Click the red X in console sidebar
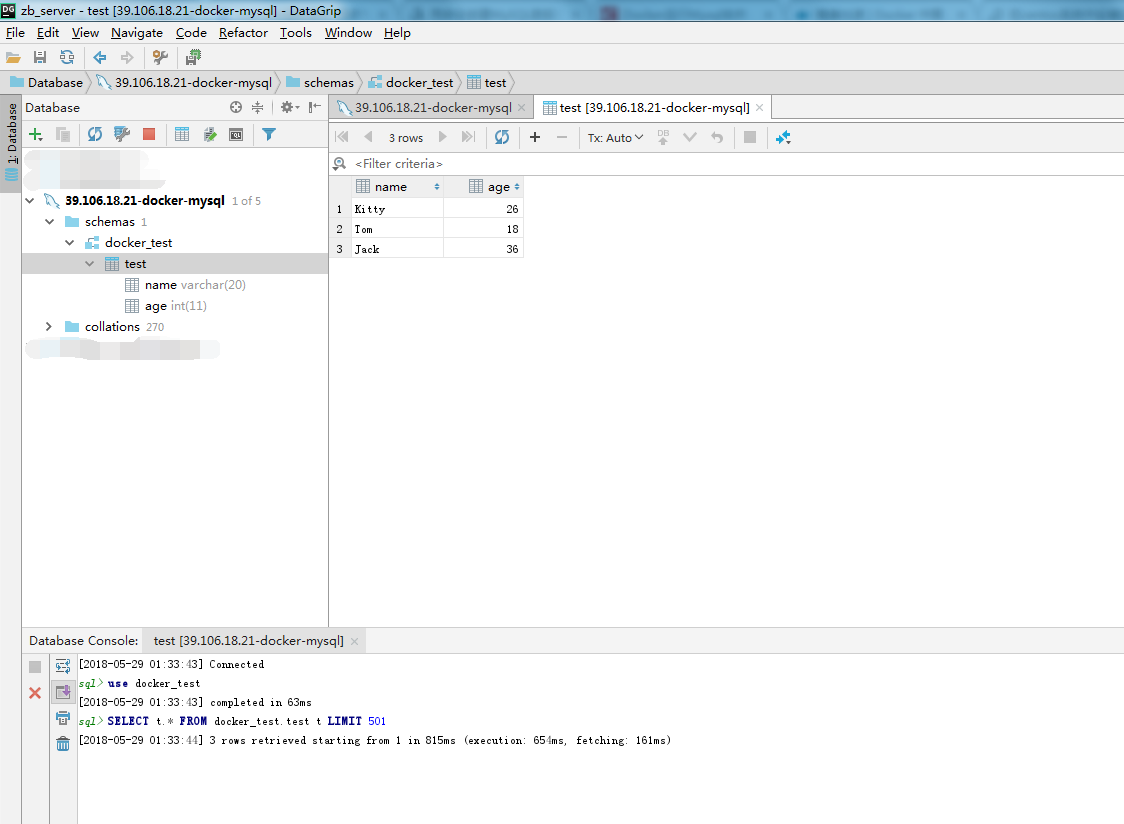The width and height of the screenshot is (1124, 824). coord(34,693)
